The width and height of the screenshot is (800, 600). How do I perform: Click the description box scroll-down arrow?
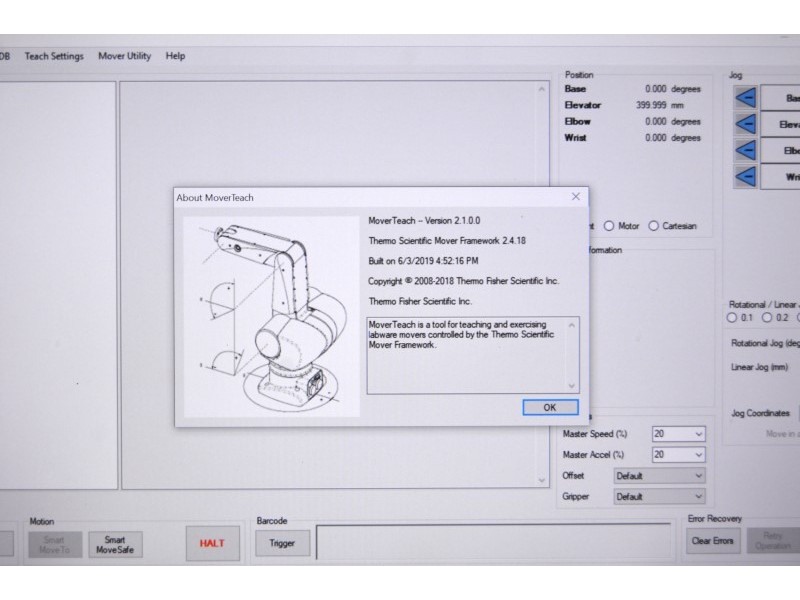pyautogui.click(x=571, y=386)
